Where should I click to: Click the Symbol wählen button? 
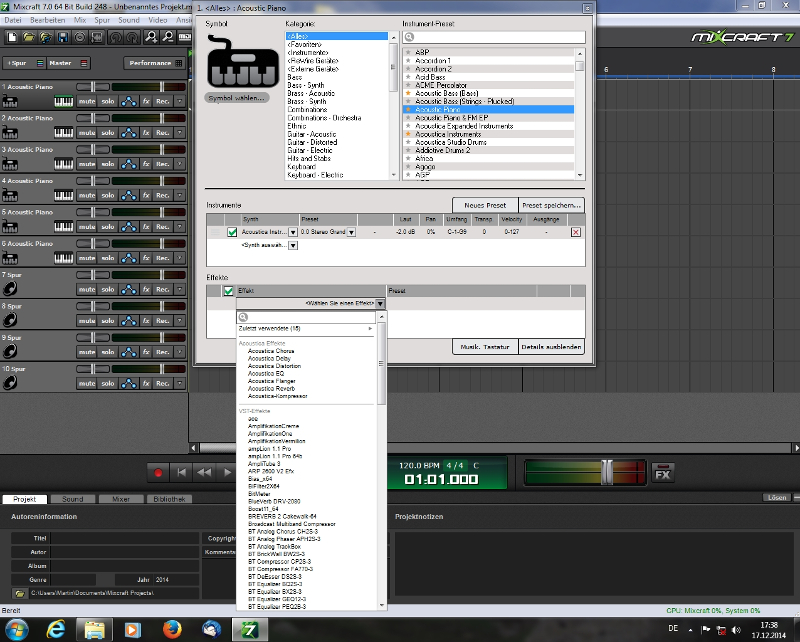tap(237, 98)
